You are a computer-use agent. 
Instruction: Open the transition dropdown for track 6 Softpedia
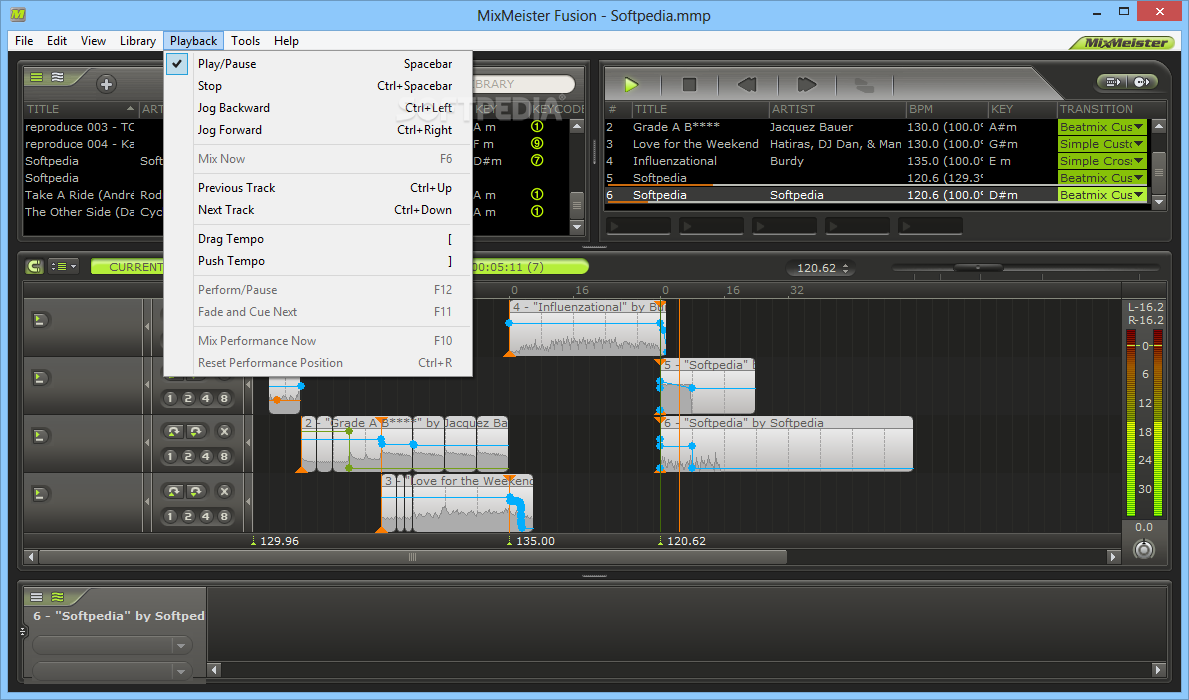(x=1139, y=195)
